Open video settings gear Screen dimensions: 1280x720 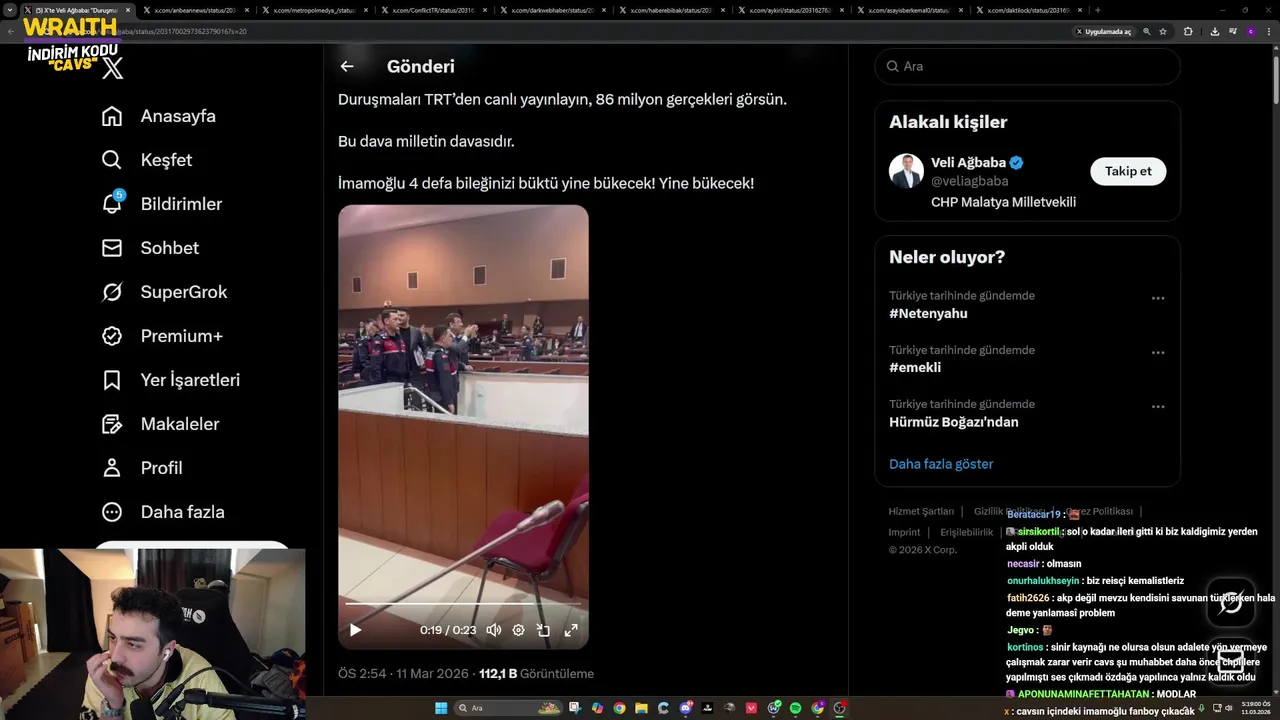518,630
